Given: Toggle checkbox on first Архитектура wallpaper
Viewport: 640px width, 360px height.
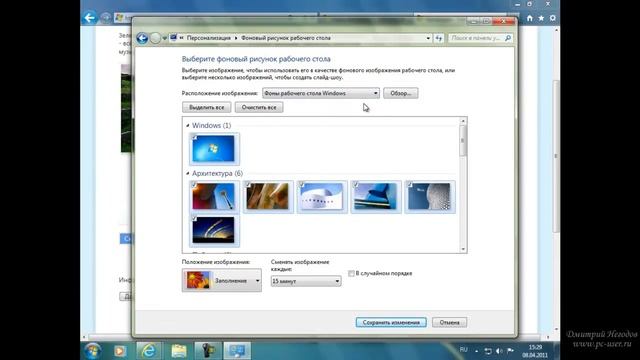Looking at the screenshot, I should pos(194,185).
